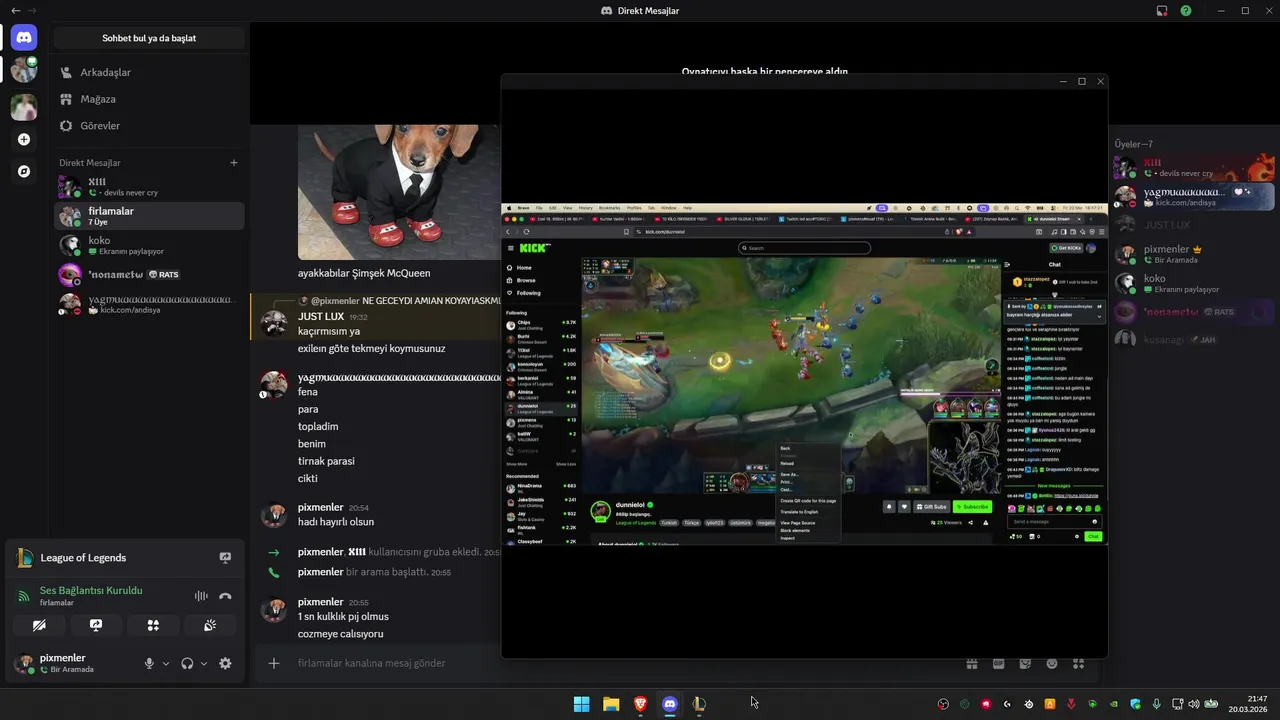Open Discord Direct Messages home icon
Image resolution: width=1280 pixels, height=720 pixels.
[24, 38]
